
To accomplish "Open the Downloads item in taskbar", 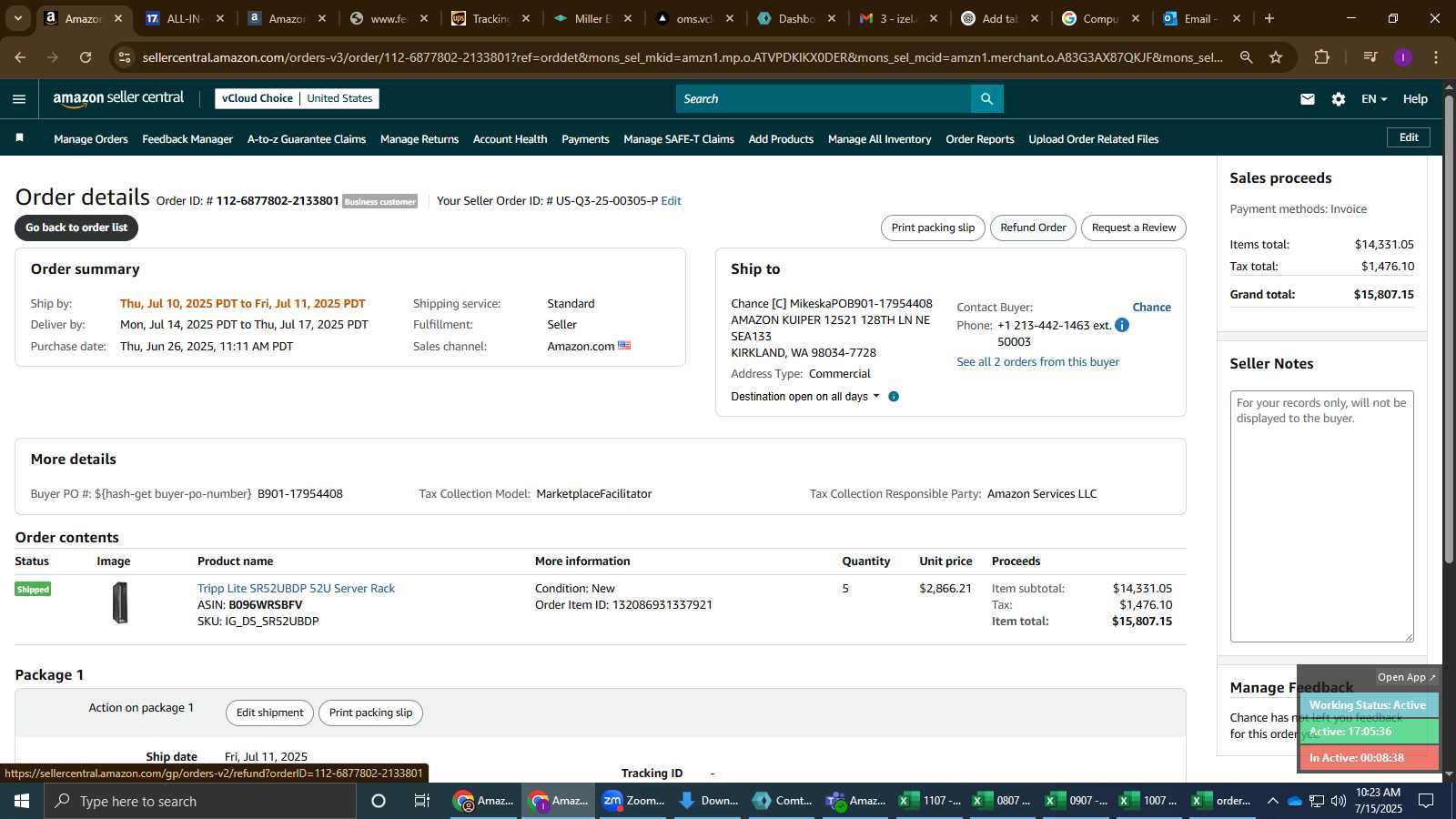I will [x=708, y=801].
